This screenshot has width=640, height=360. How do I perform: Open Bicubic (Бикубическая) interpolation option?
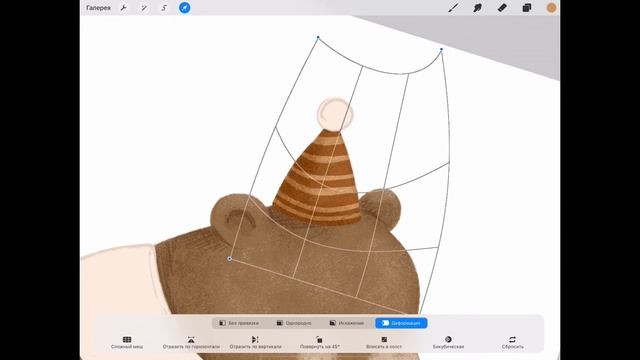[x=448, y=342]
